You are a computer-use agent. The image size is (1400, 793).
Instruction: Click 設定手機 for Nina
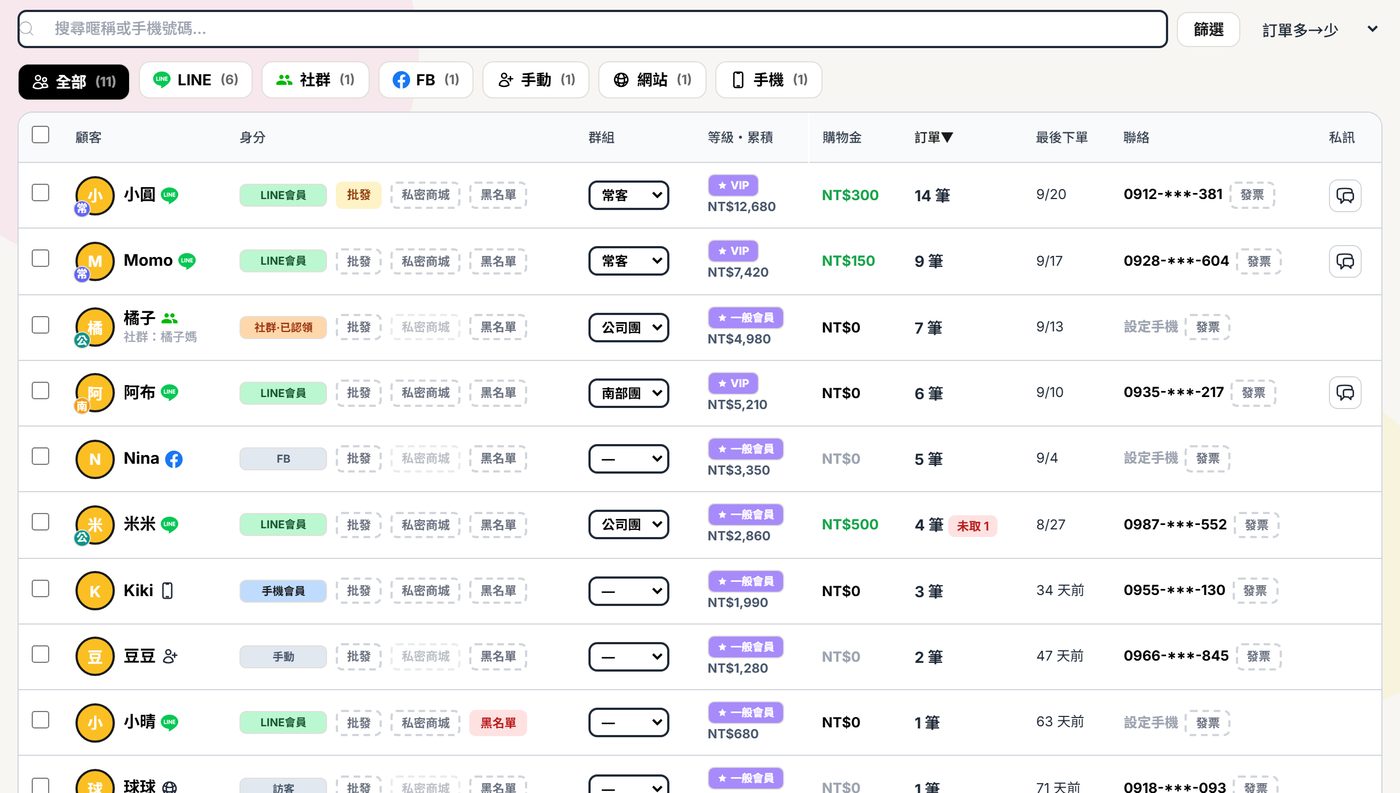1151,458
